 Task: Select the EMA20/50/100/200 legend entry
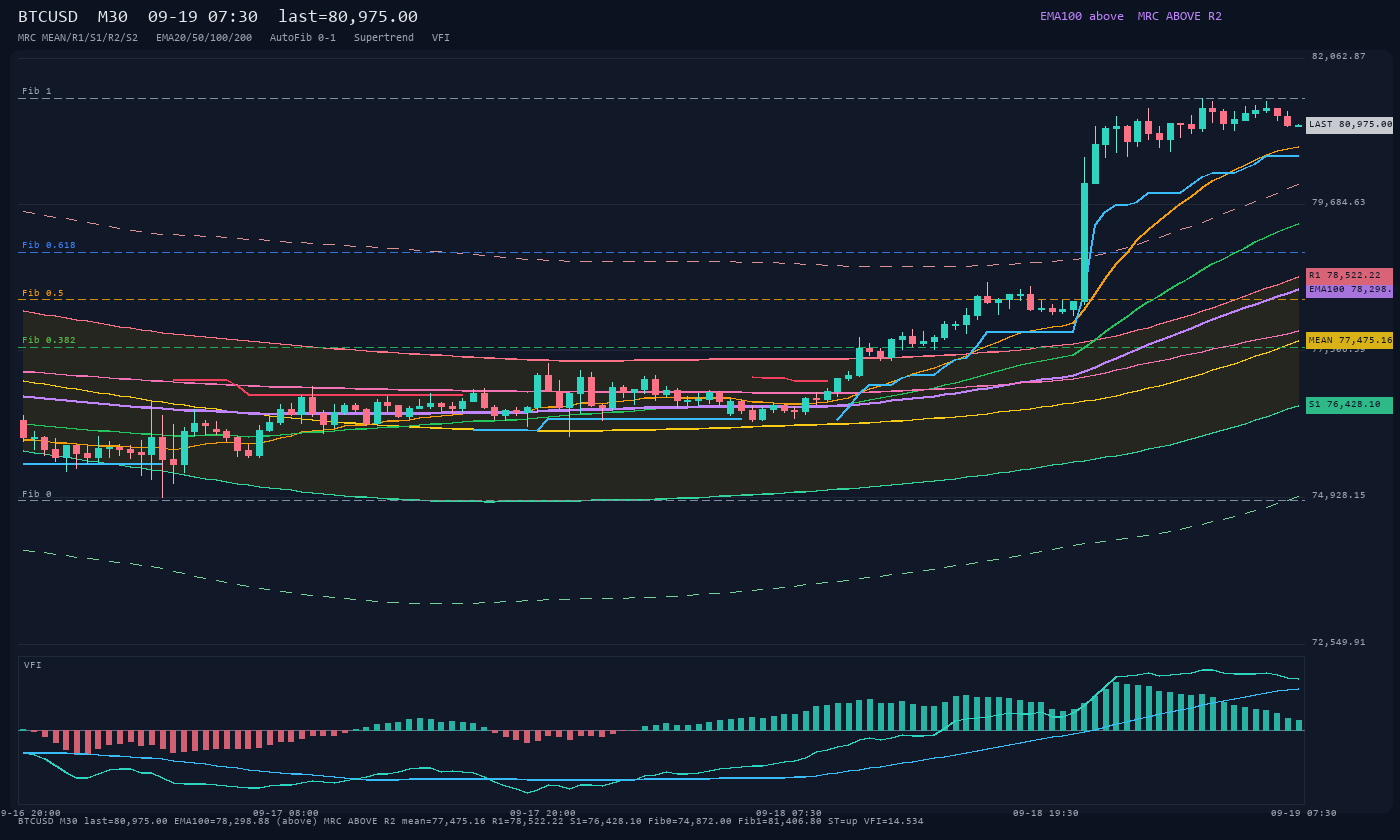click(x=204, y=37)
